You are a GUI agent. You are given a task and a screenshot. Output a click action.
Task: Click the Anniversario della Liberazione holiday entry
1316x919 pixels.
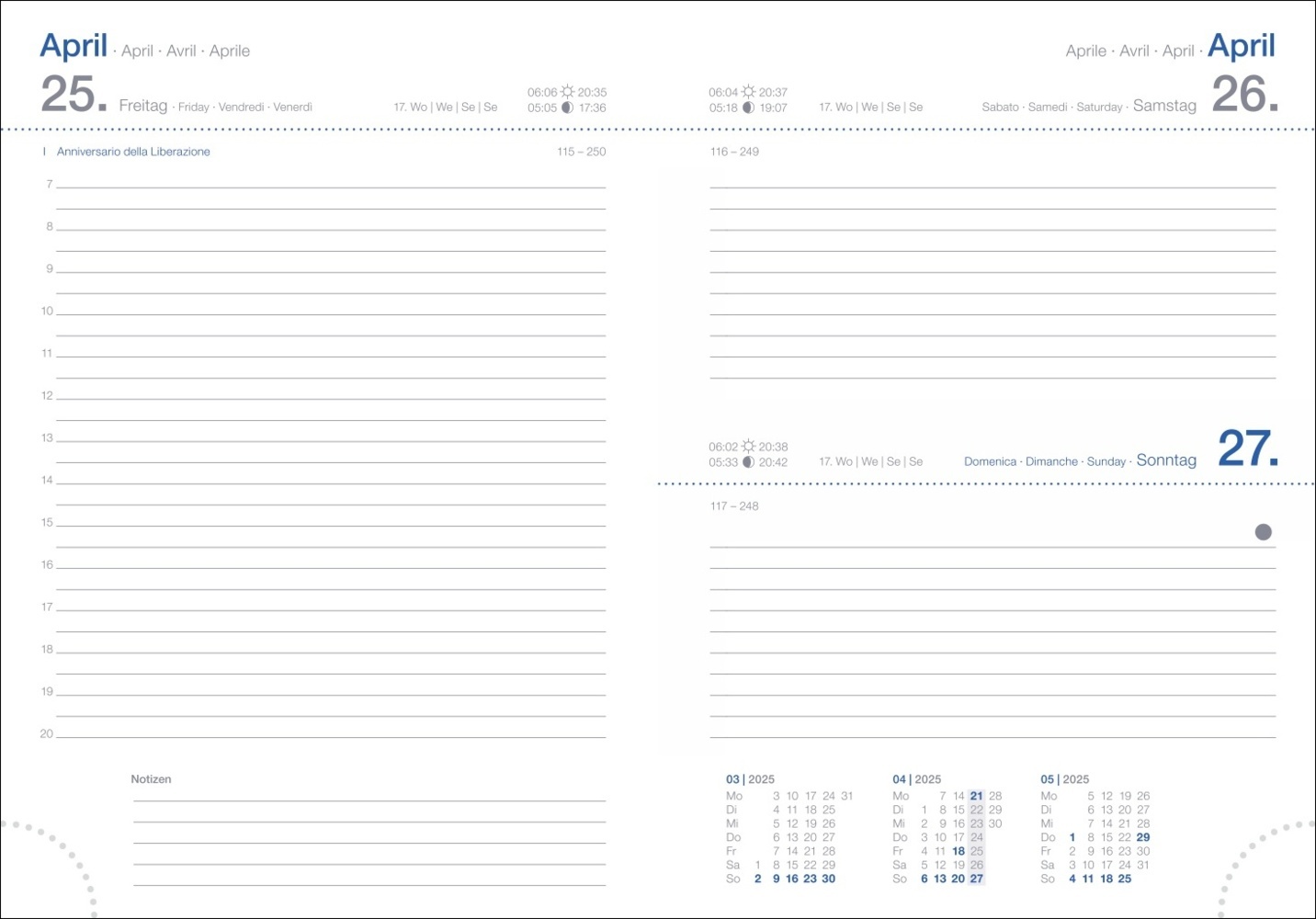[133, 152]
